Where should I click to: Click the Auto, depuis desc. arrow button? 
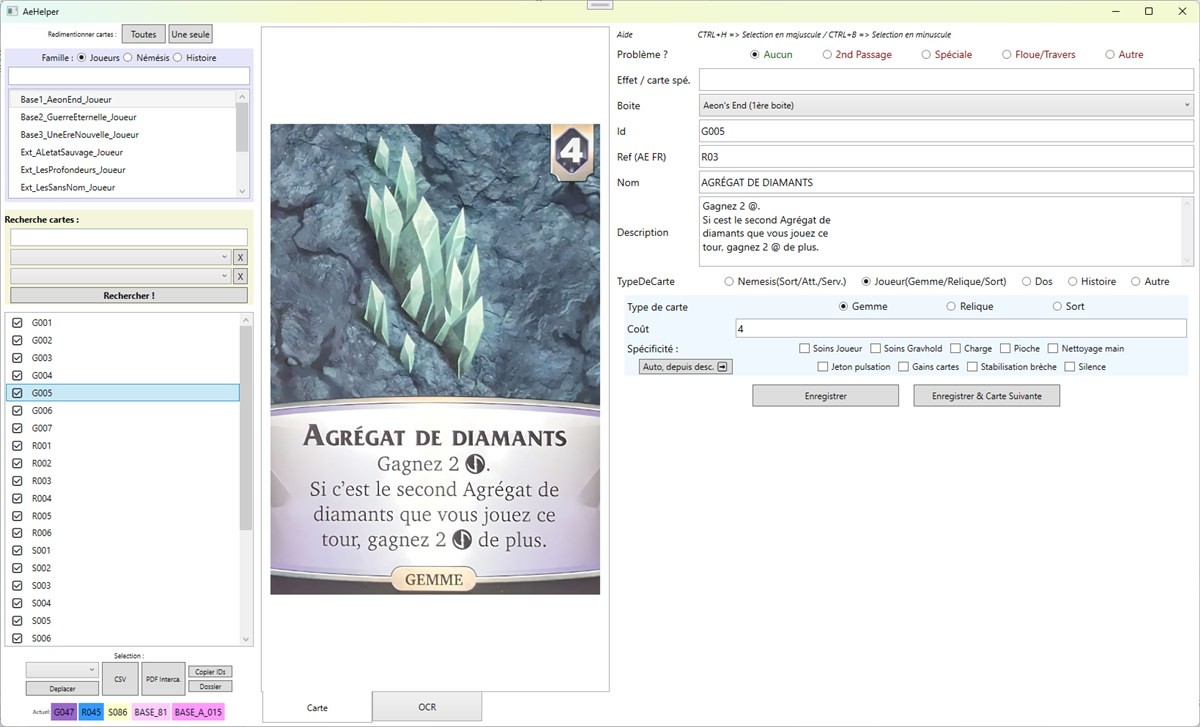pos(686,367)
